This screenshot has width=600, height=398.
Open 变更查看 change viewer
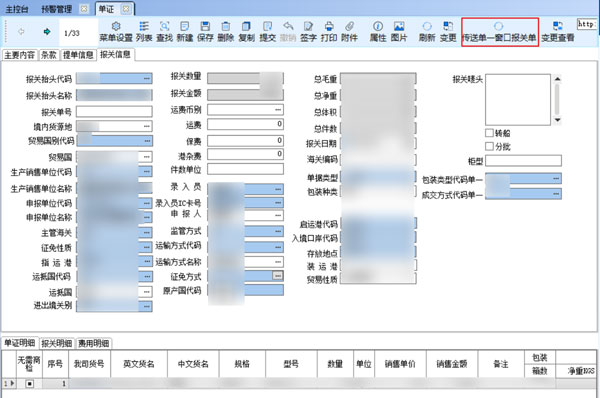[x=558, y=31]
